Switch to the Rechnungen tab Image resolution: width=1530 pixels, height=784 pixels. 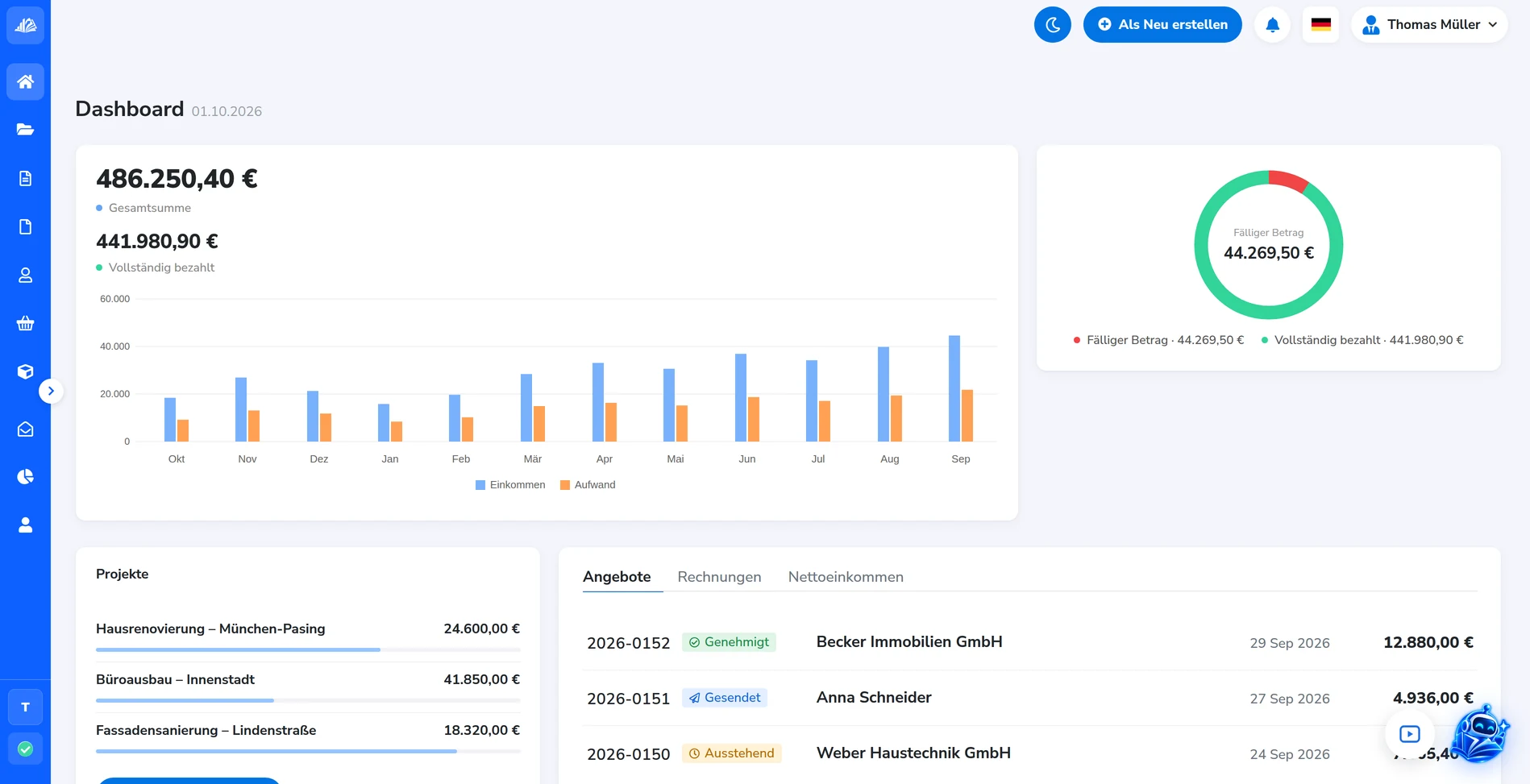tap(719, 577)
